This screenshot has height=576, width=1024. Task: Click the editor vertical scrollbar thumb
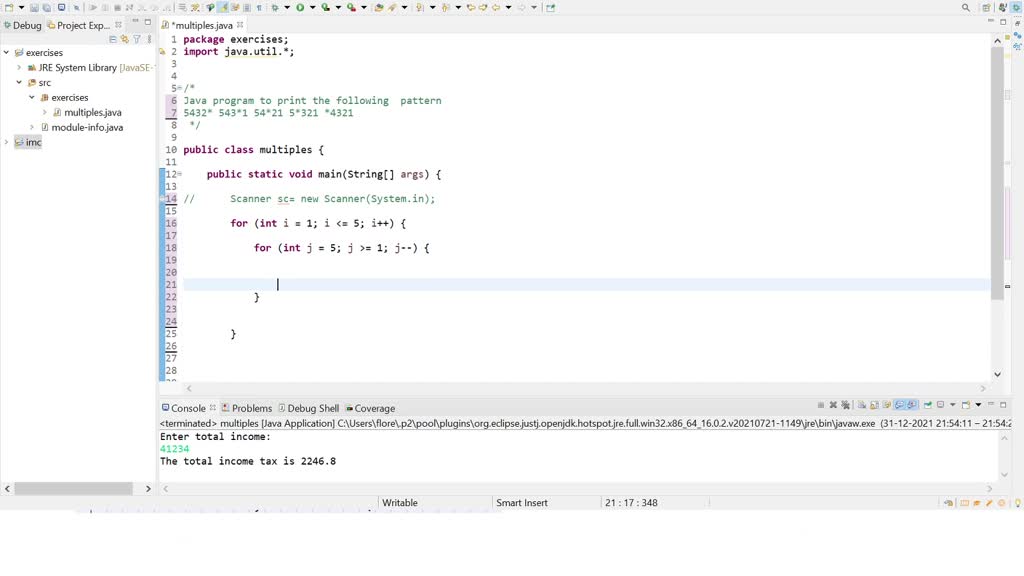coord(997,173)
